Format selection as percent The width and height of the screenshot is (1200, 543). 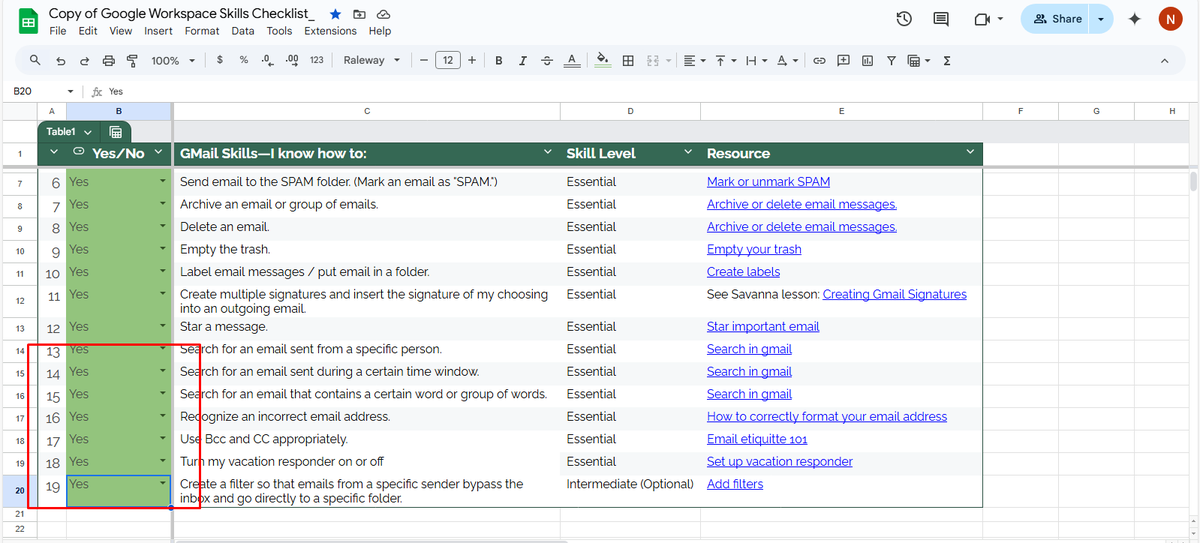click(244, 60)
